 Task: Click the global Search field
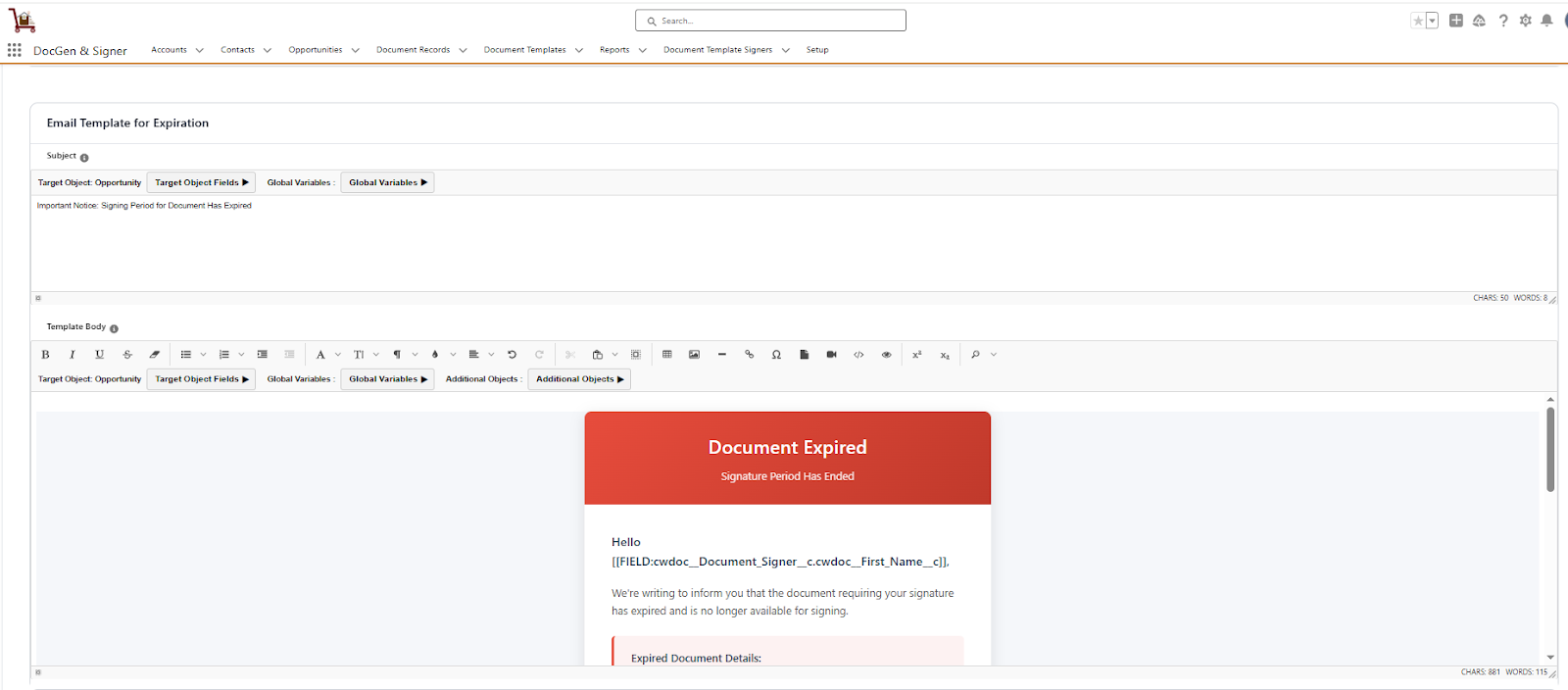770,21
